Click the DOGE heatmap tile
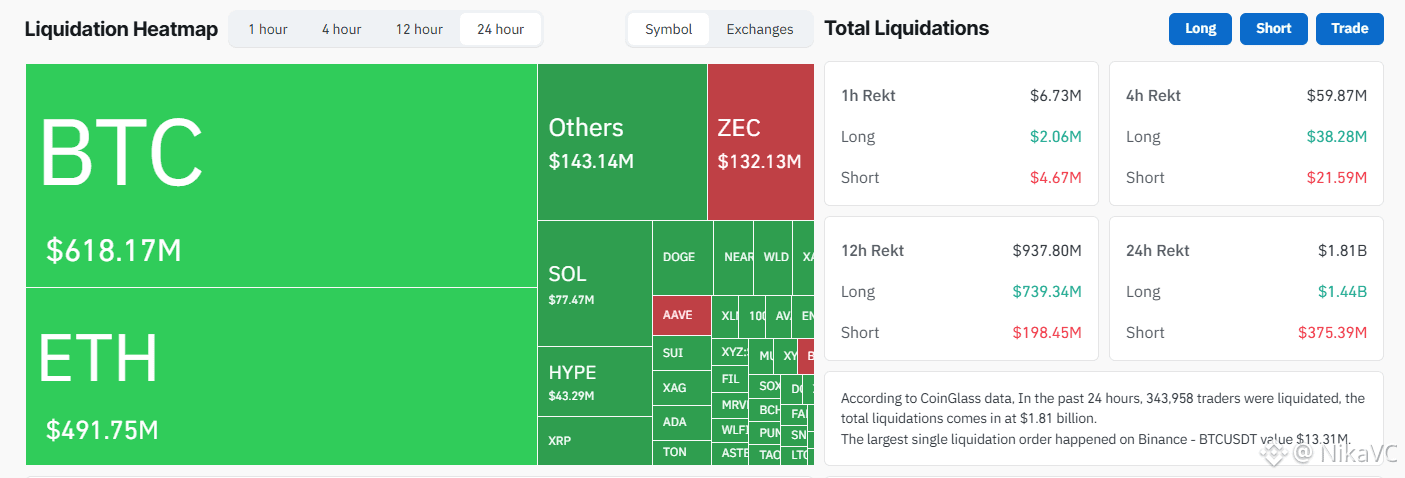 [682, 258]
